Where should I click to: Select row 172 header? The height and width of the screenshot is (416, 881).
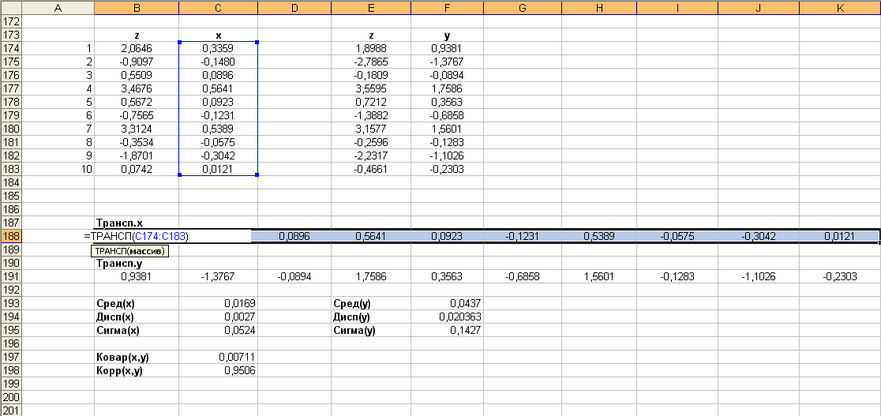point(11,22)
